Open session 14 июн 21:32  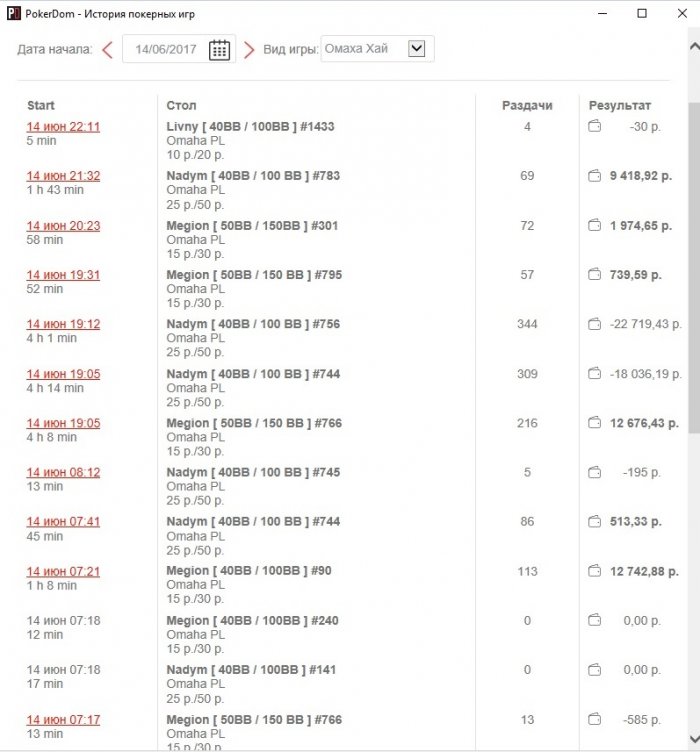coord(63,176)
